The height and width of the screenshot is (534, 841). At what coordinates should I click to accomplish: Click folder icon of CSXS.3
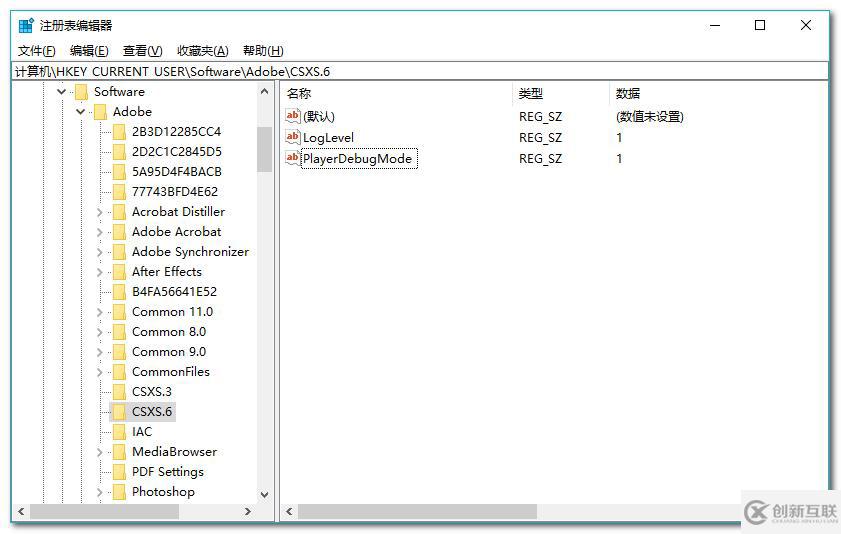119,392
